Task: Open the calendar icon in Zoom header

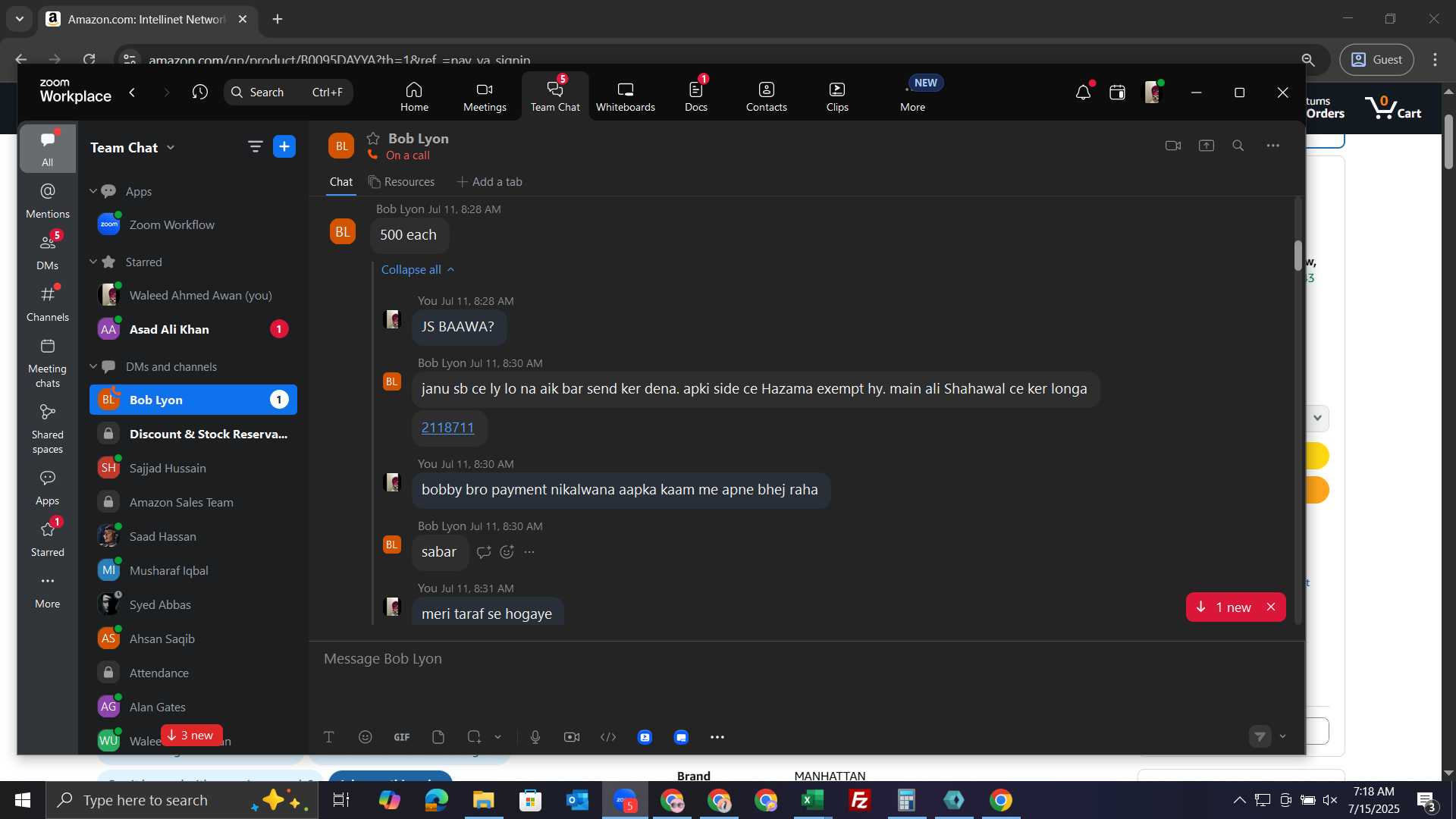Action: [1117, 93]
